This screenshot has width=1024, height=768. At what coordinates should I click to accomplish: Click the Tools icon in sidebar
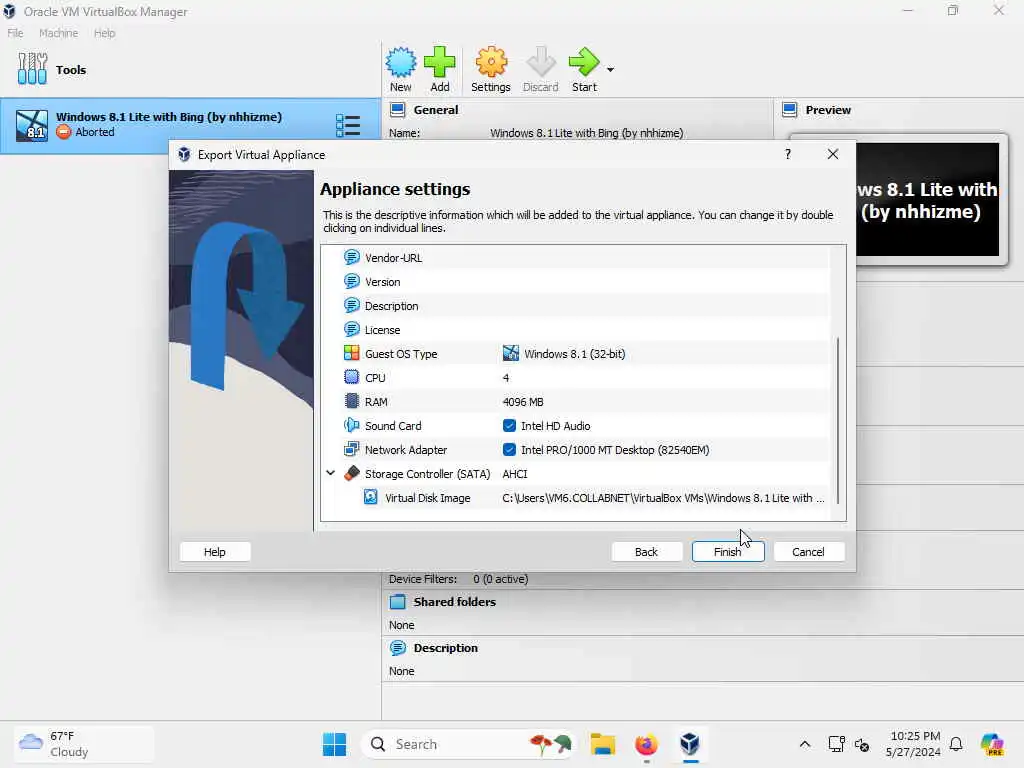[32, 69]
